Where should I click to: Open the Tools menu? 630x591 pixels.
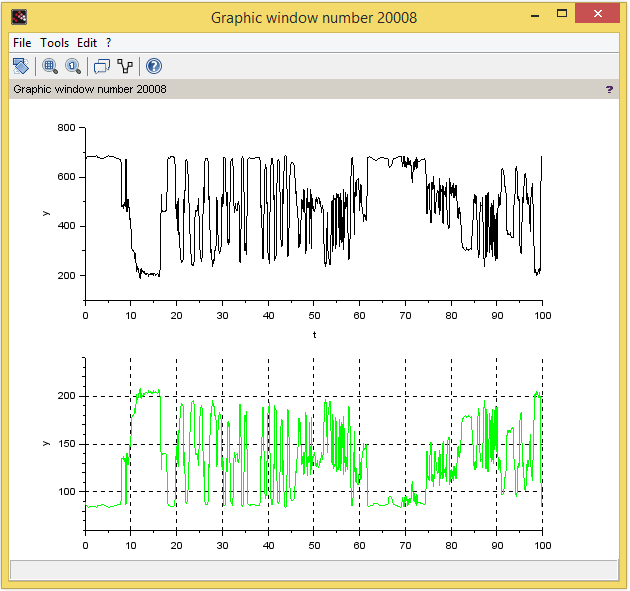pos(54,43)
